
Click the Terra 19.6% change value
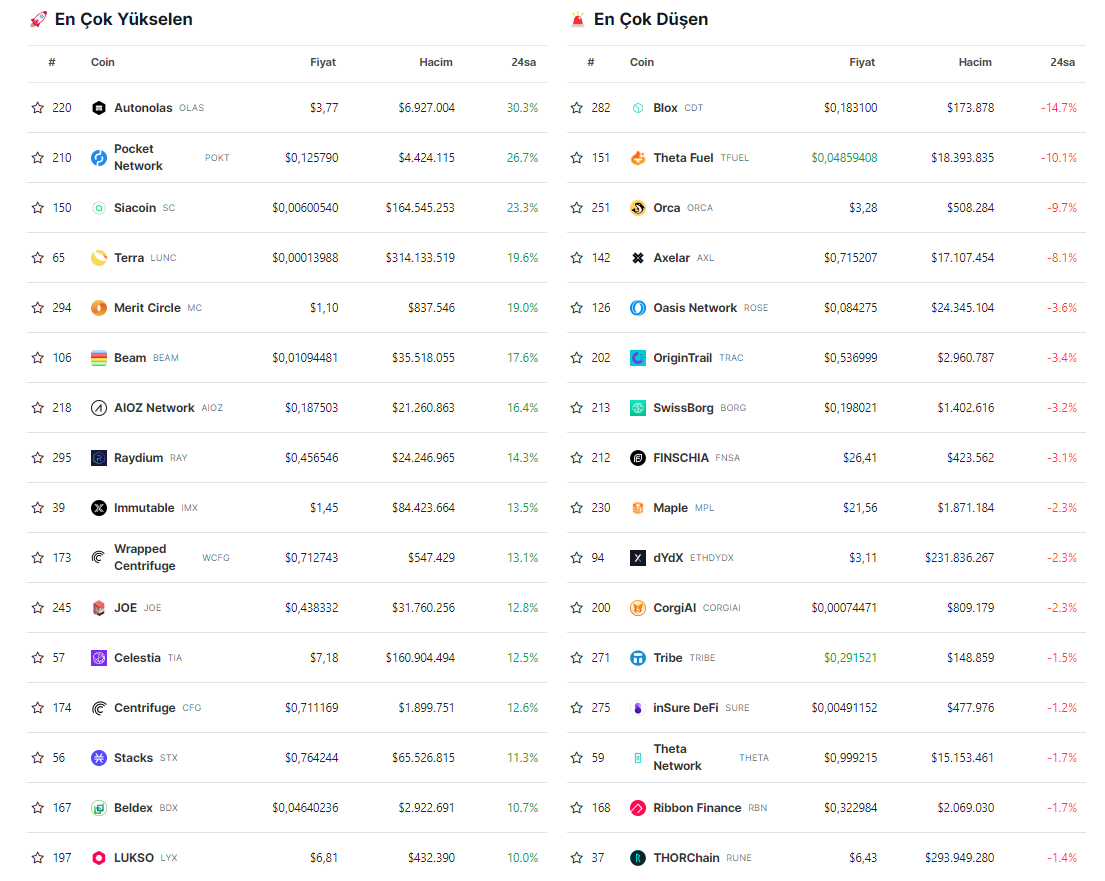coord(522,258)
